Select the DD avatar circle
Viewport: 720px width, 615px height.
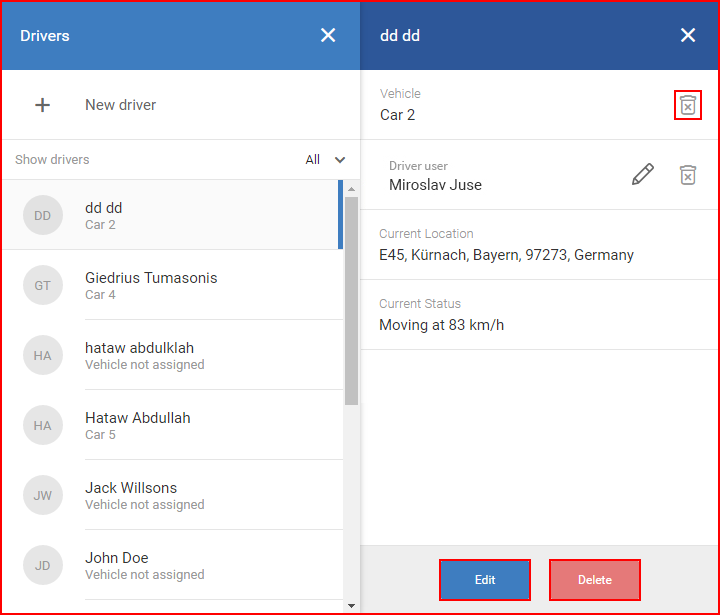click(43, 215)
